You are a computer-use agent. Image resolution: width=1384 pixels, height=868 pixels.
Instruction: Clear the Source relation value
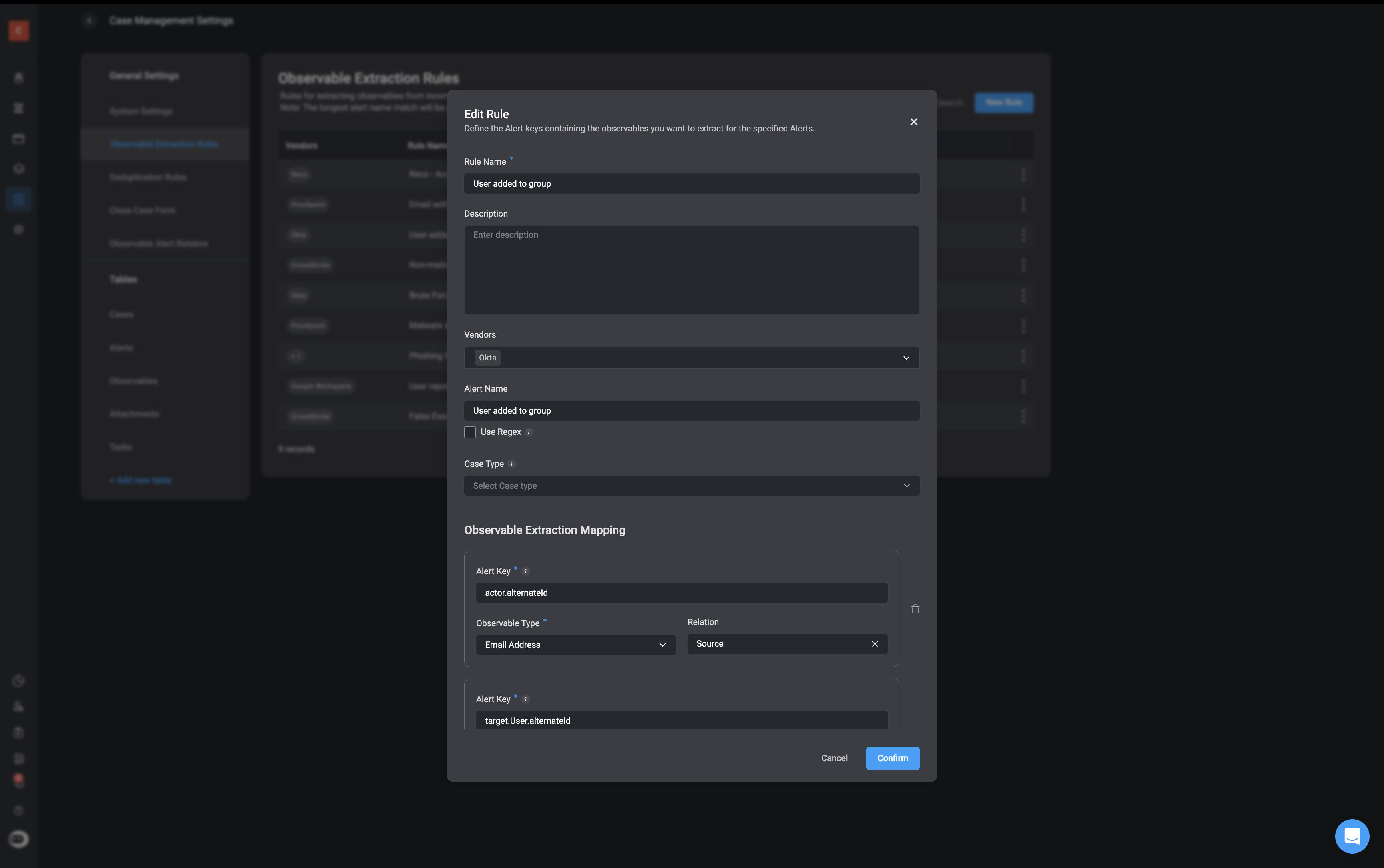coord(875,644)
